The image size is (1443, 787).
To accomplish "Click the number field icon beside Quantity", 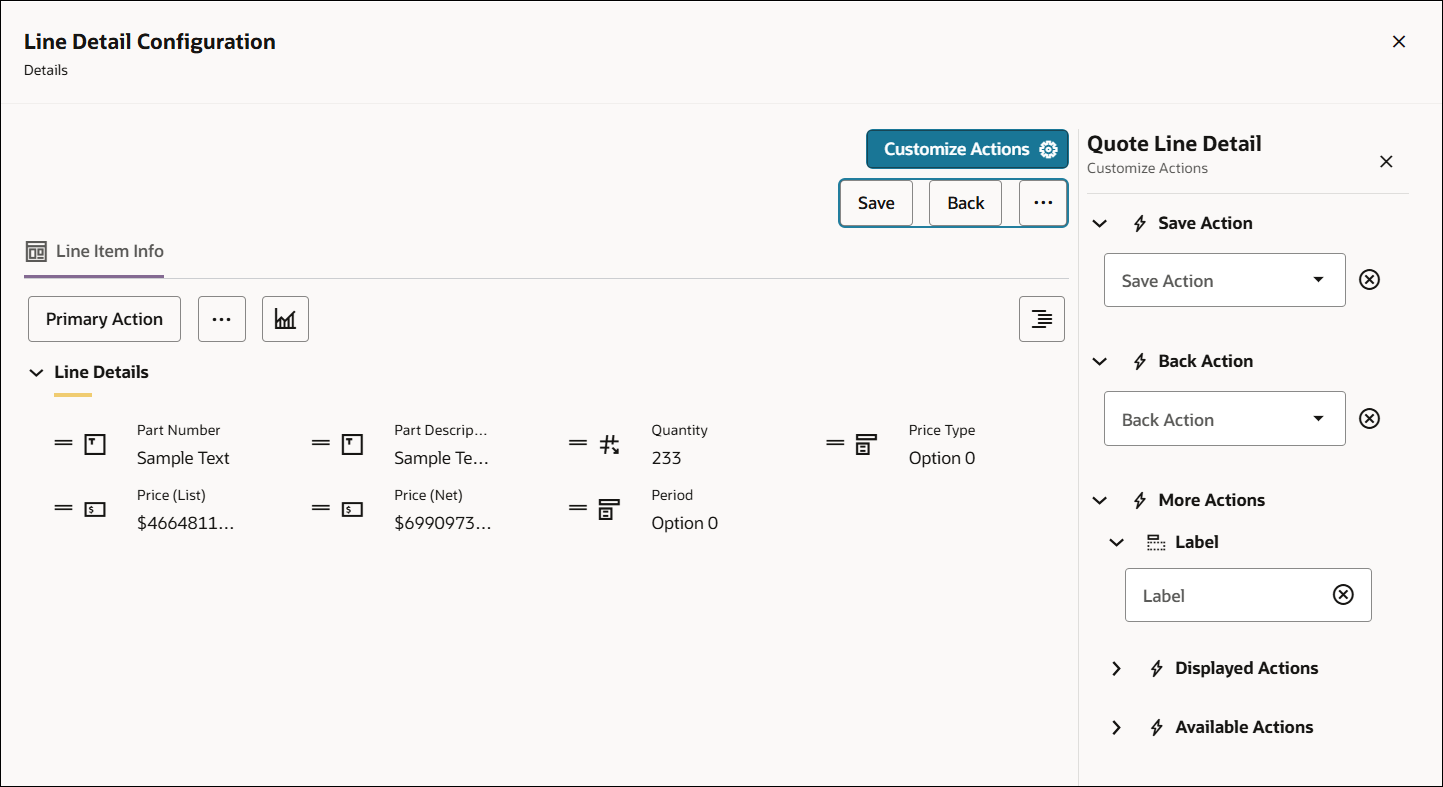I will 610,443.
